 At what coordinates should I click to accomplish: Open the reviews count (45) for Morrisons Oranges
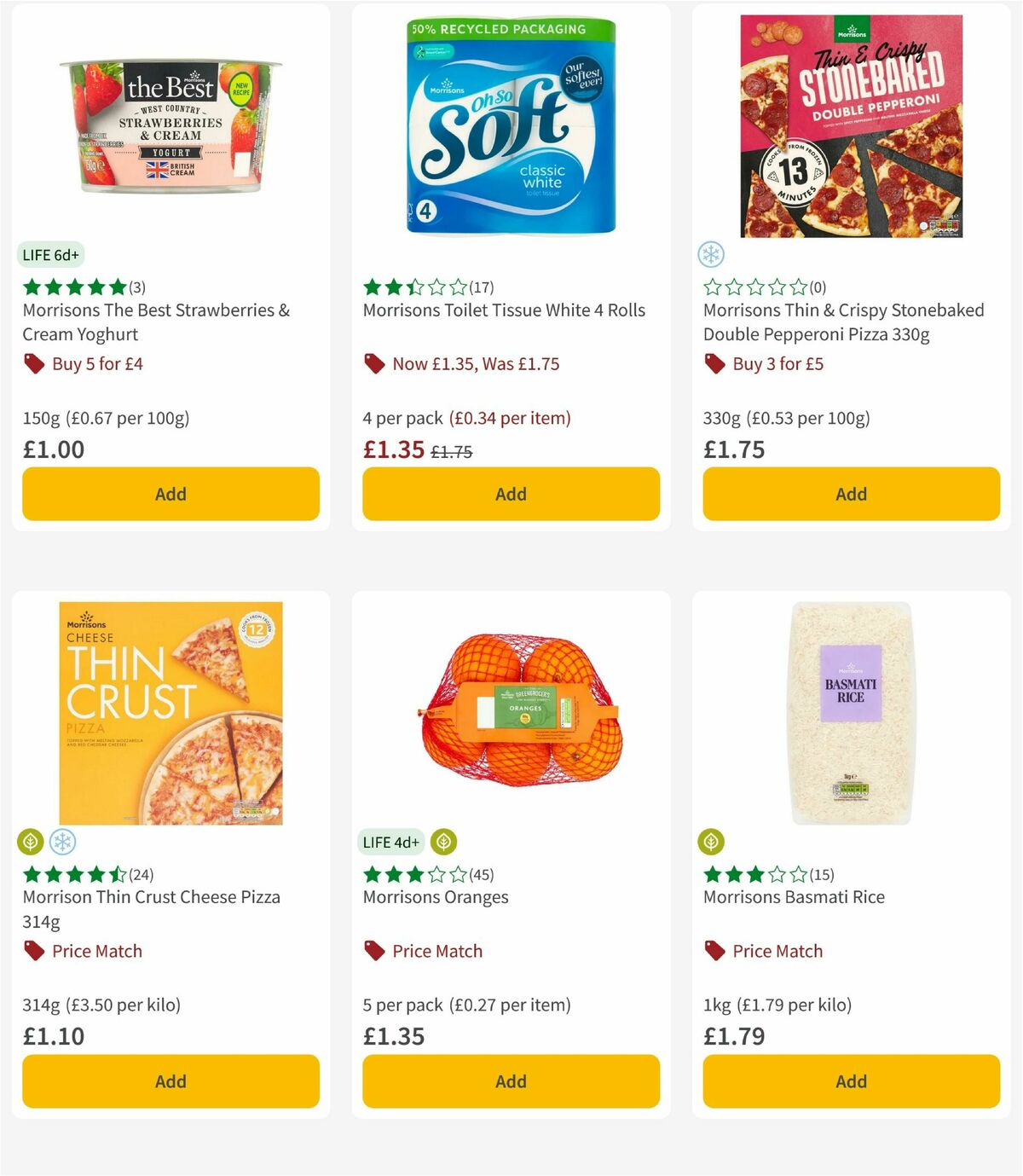(483, 874)
